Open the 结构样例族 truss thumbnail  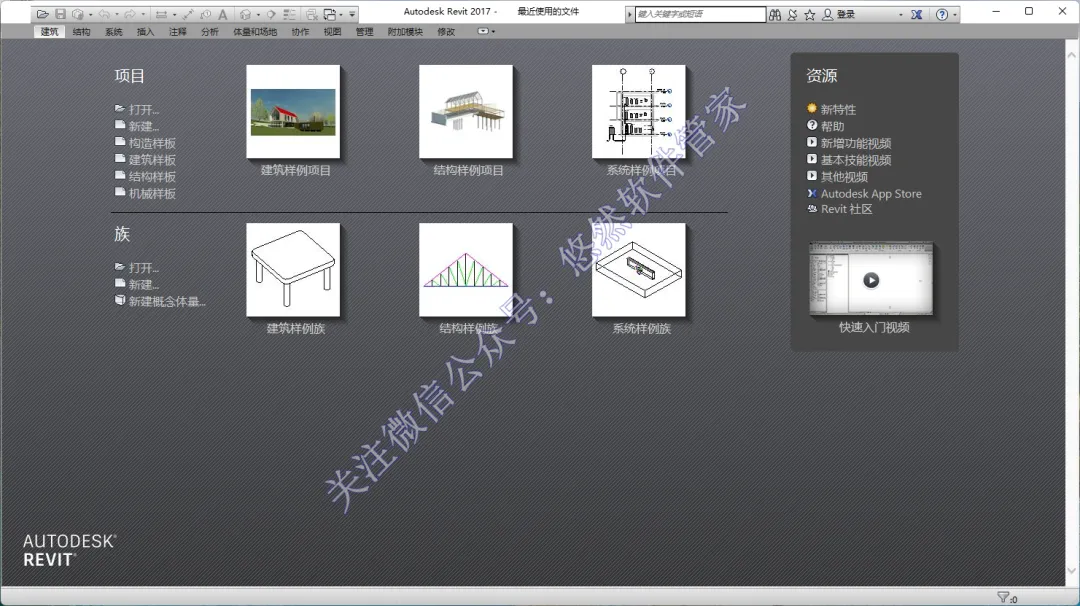[x=466, y=270]
